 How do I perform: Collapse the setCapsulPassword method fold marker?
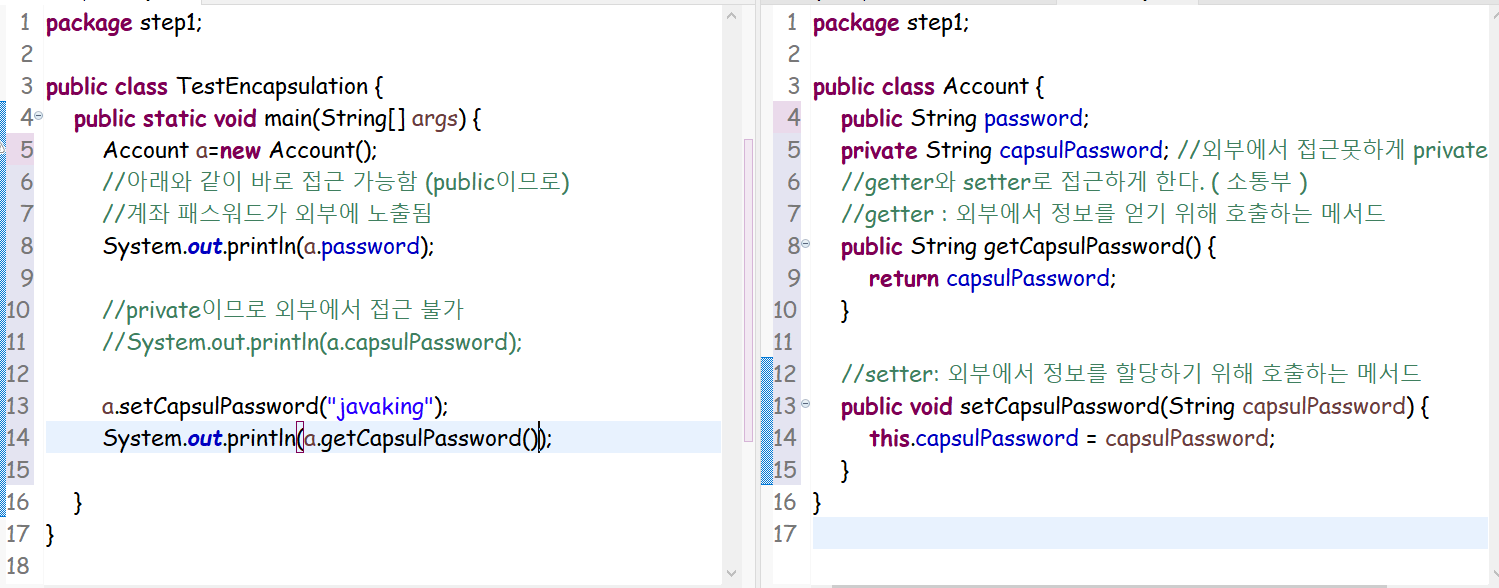[806, 405]
